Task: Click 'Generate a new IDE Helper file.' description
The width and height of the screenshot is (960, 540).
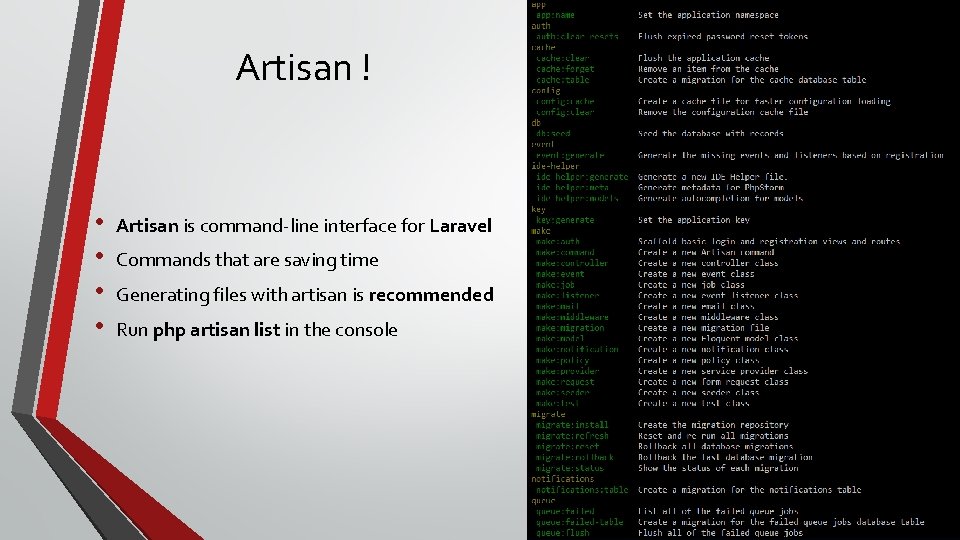Action: [713, 177]
